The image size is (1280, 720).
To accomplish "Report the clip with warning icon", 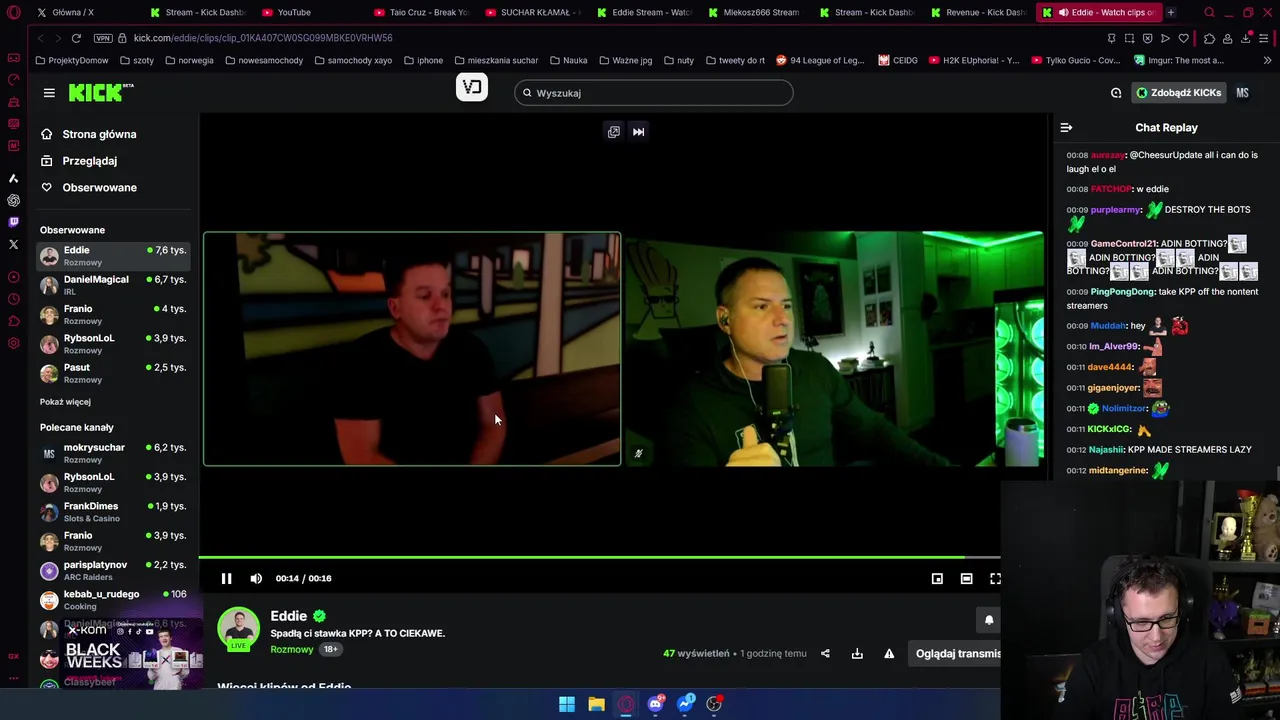I will coord(889,654).
